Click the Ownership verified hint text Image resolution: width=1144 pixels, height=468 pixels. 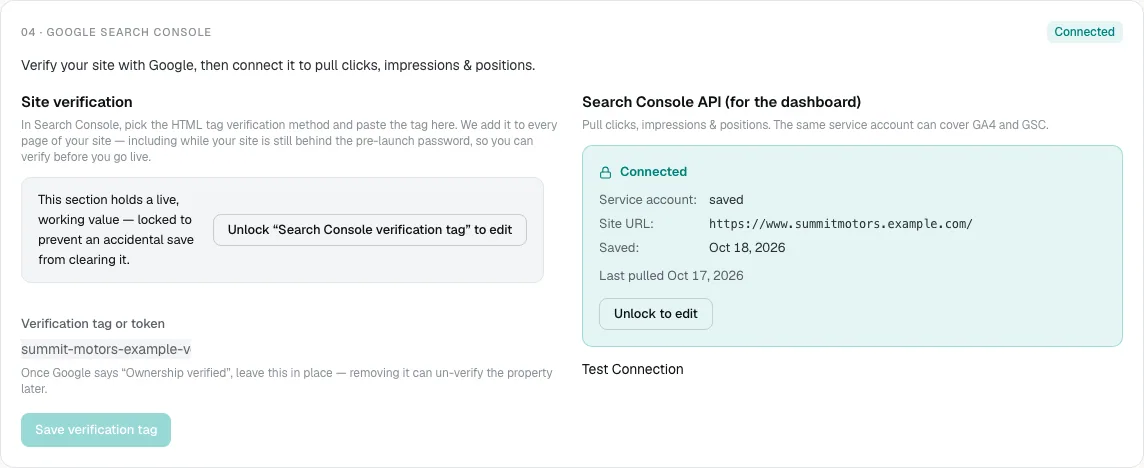tap(287, 381)
